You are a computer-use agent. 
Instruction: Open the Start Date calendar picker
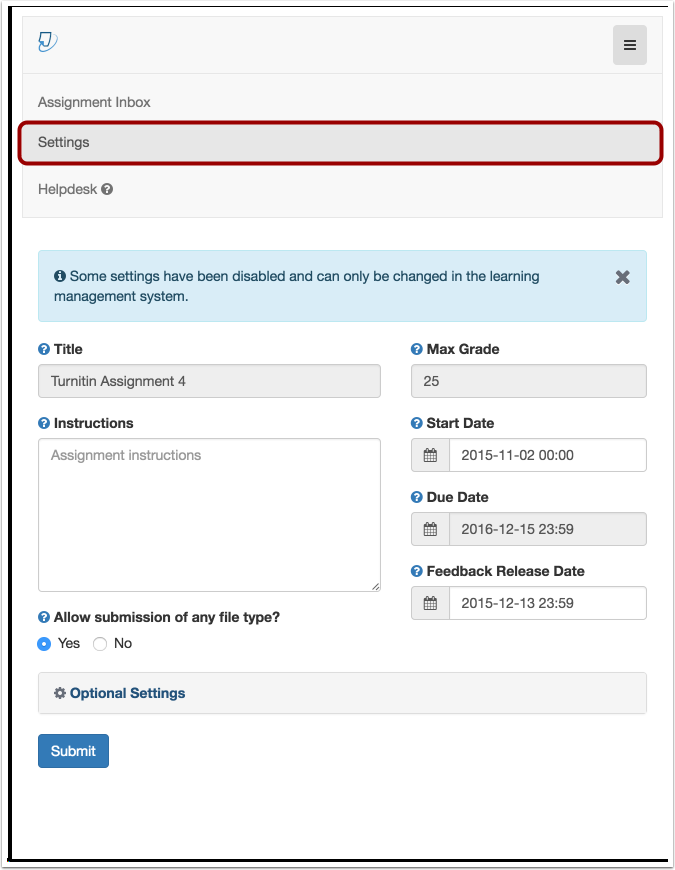point(430,455)
